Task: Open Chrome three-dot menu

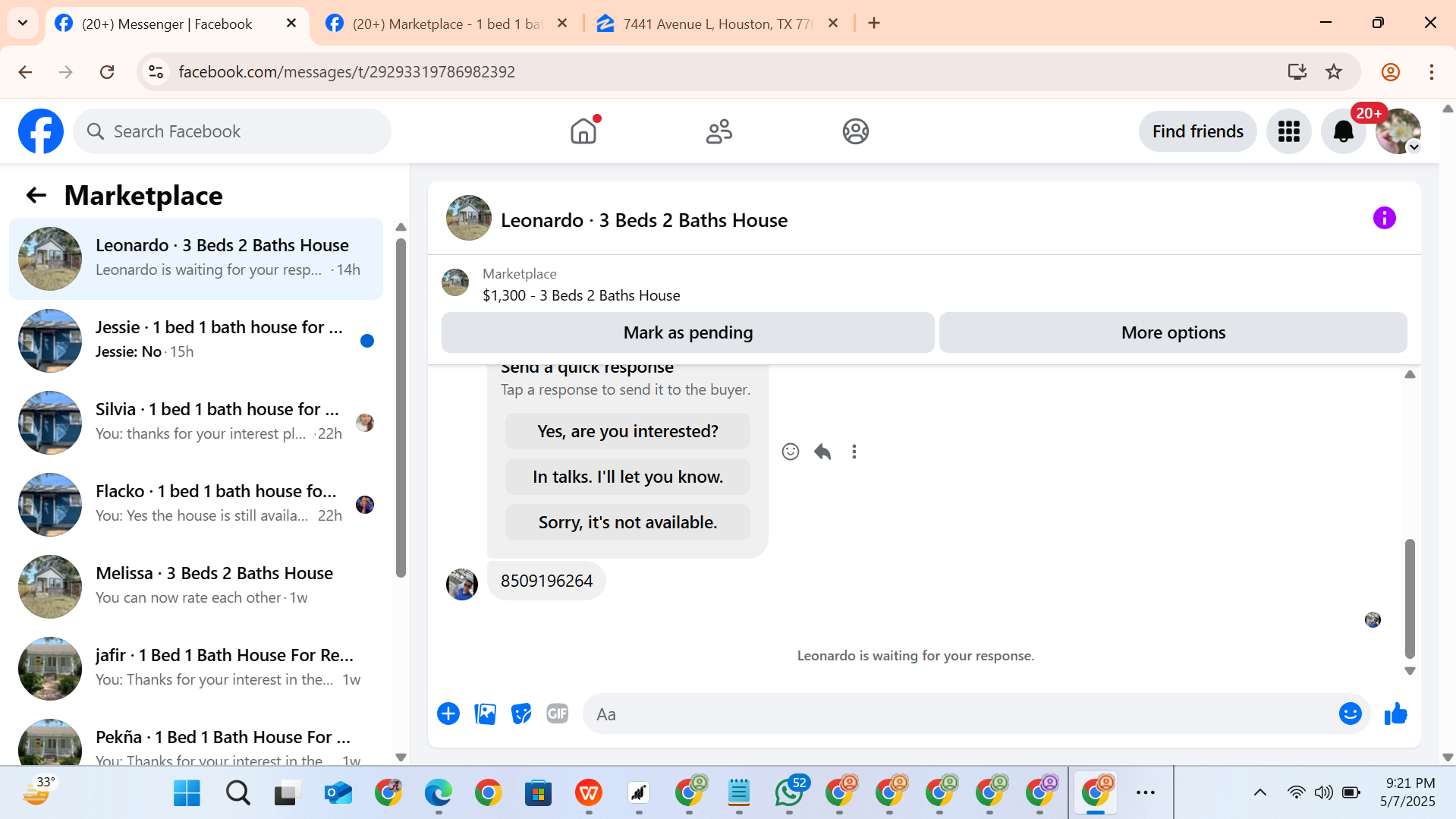Action: coord(1432,72)
